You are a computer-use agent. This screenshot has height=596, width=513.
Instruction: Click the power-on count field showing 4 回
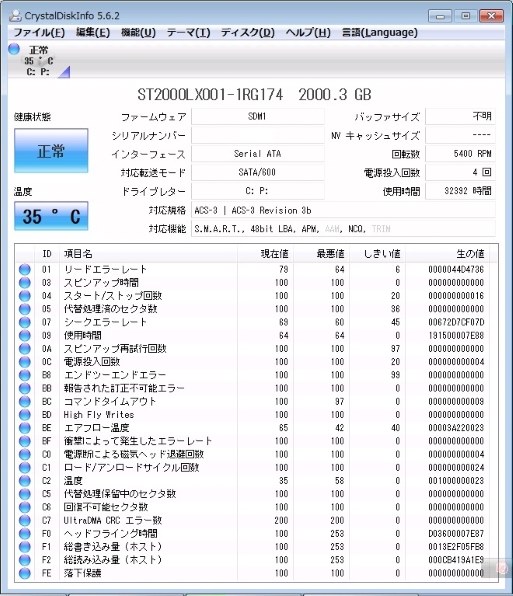(x=460, y=172)
